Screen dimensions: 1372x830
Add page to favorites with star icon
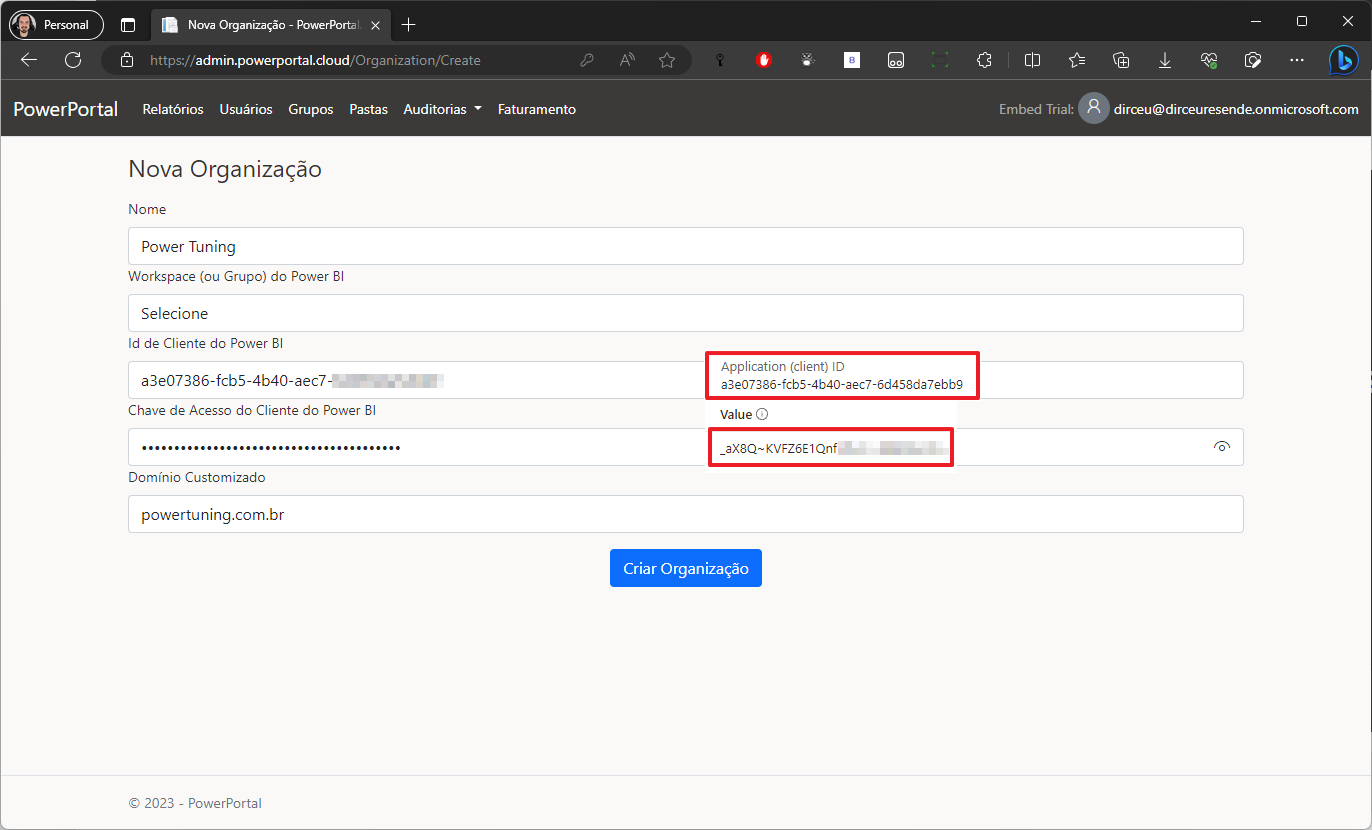[x=667, y=60]
